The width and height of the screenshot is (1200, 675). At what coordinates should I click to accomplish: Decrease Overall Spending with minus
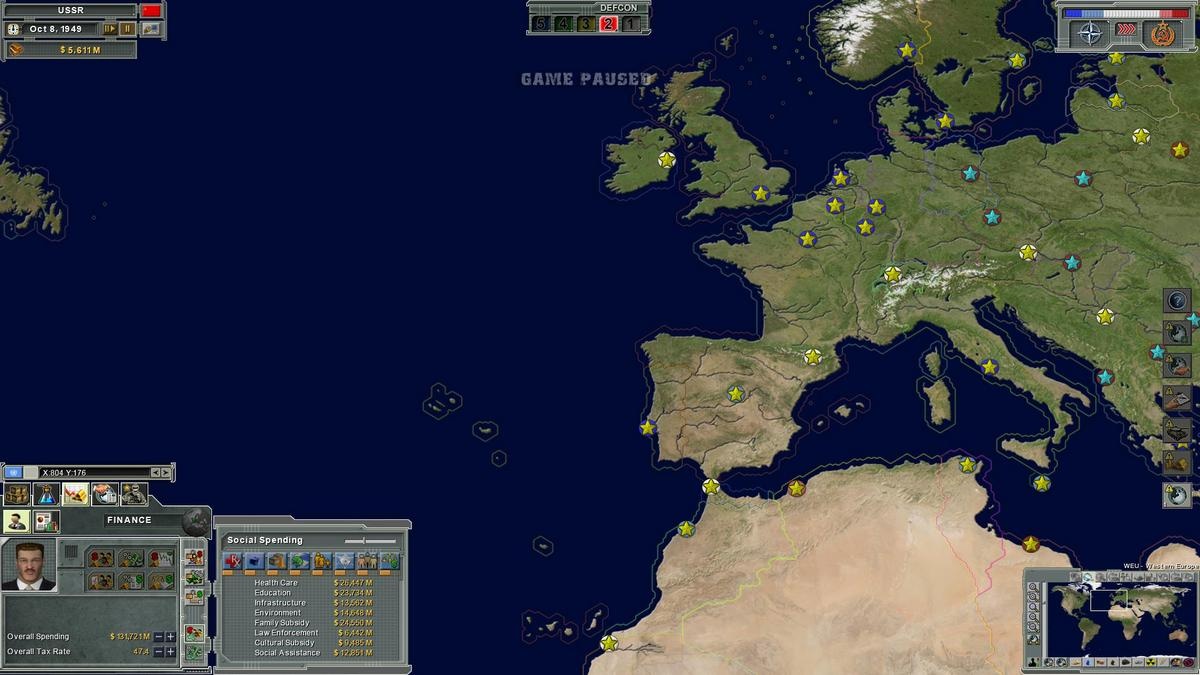158,636
